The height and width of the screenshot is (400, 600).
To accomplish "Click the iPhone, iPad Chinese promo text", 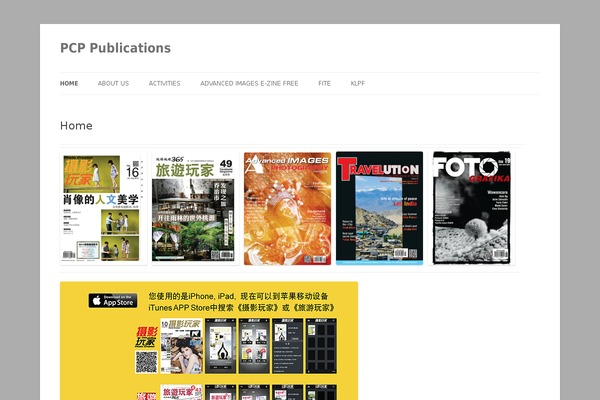I will point(241,302).
